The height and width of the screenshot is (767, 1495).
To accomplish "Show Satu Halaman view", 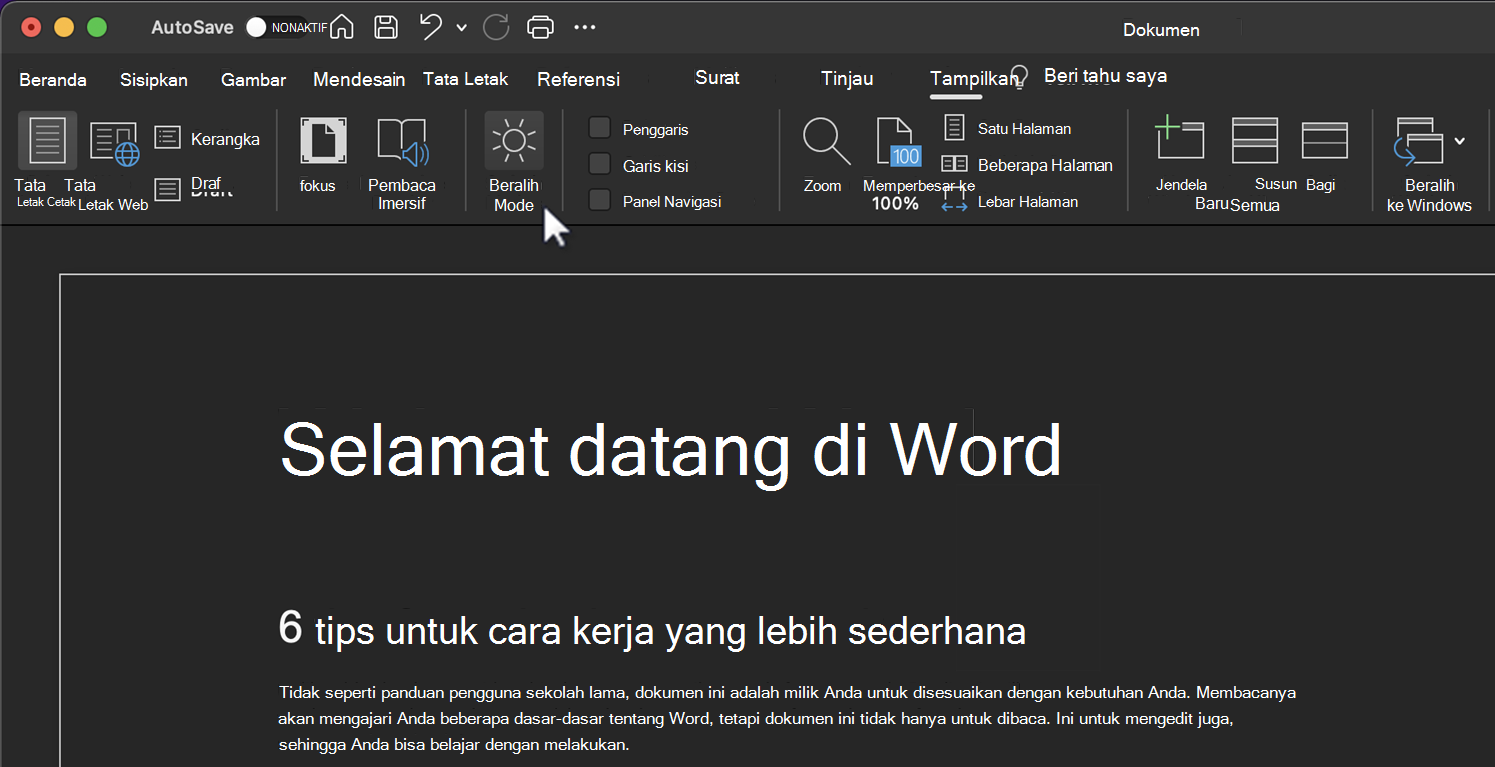I will pos(1008,128).
